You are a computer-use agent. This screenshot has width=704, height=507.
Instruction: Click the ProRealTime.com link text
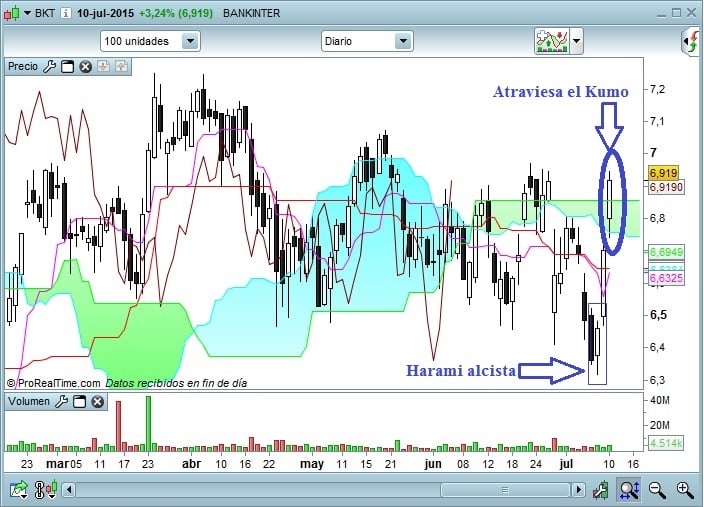58,383
